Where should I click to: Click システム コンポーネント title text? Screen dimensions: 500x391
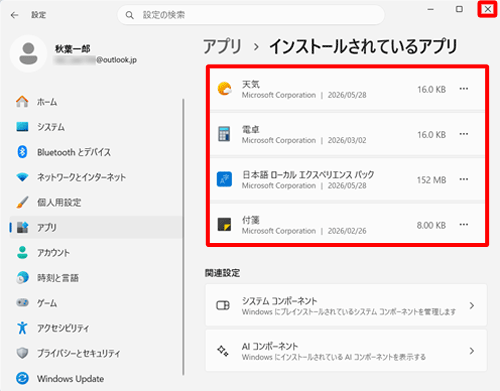click(279, 301)
